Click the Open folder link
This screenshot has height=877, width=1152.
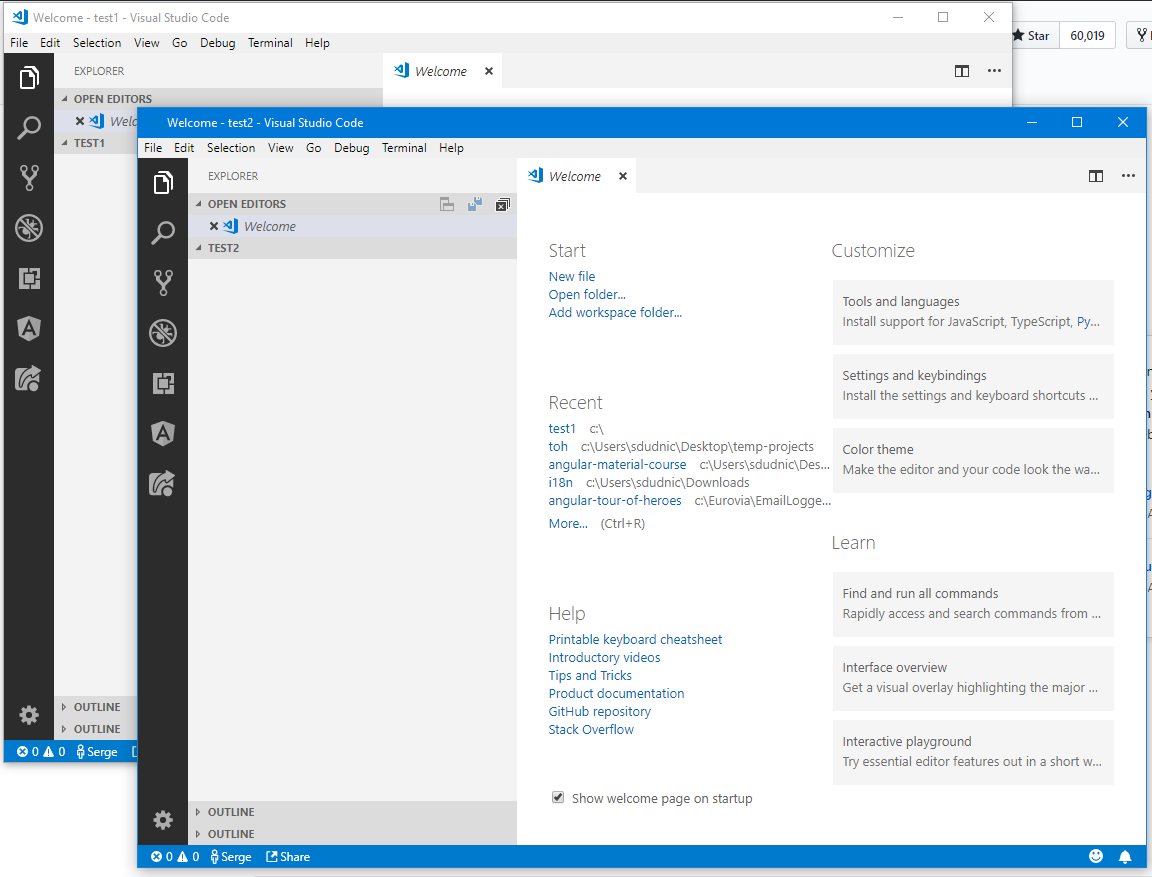click(586, 294)
